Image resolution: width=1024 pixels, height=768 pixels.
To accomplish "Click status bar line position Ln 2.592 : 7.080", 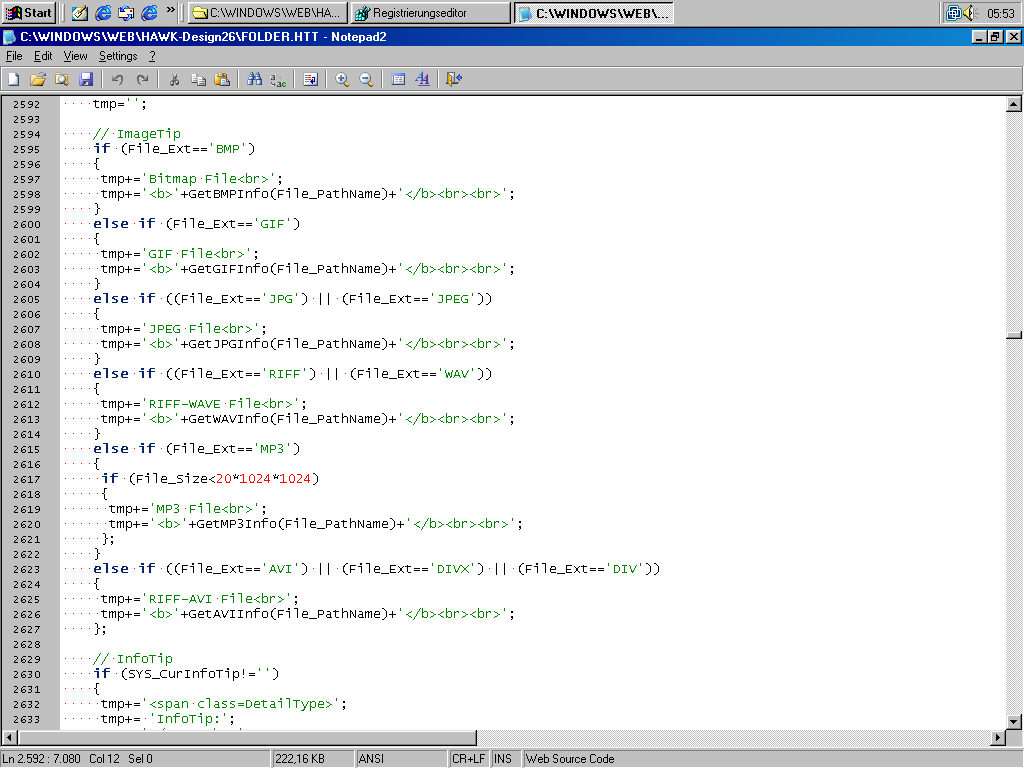I will point(42,759).
